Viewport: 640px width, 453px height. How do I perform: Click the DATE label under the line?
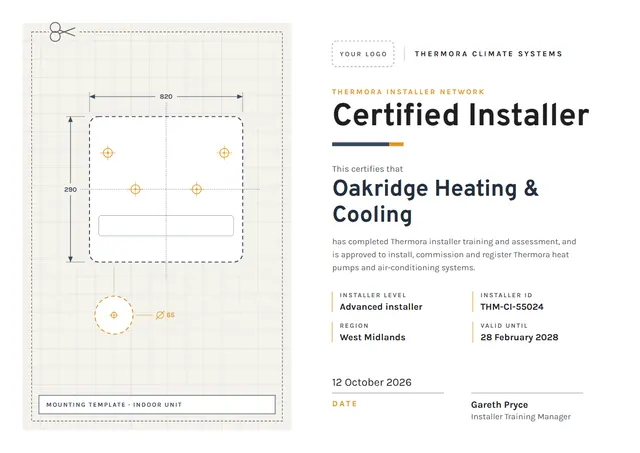coord(344,404)
